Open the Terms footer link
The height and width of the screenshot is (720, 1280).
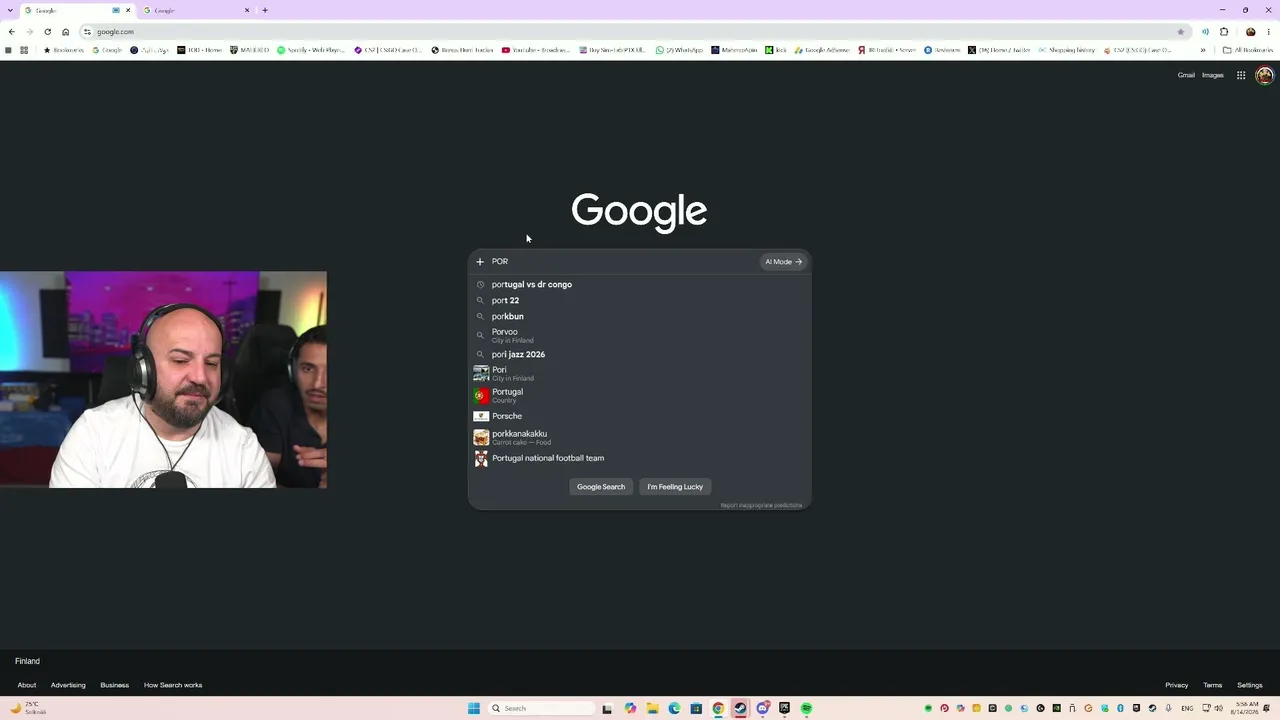(1213, 685)
